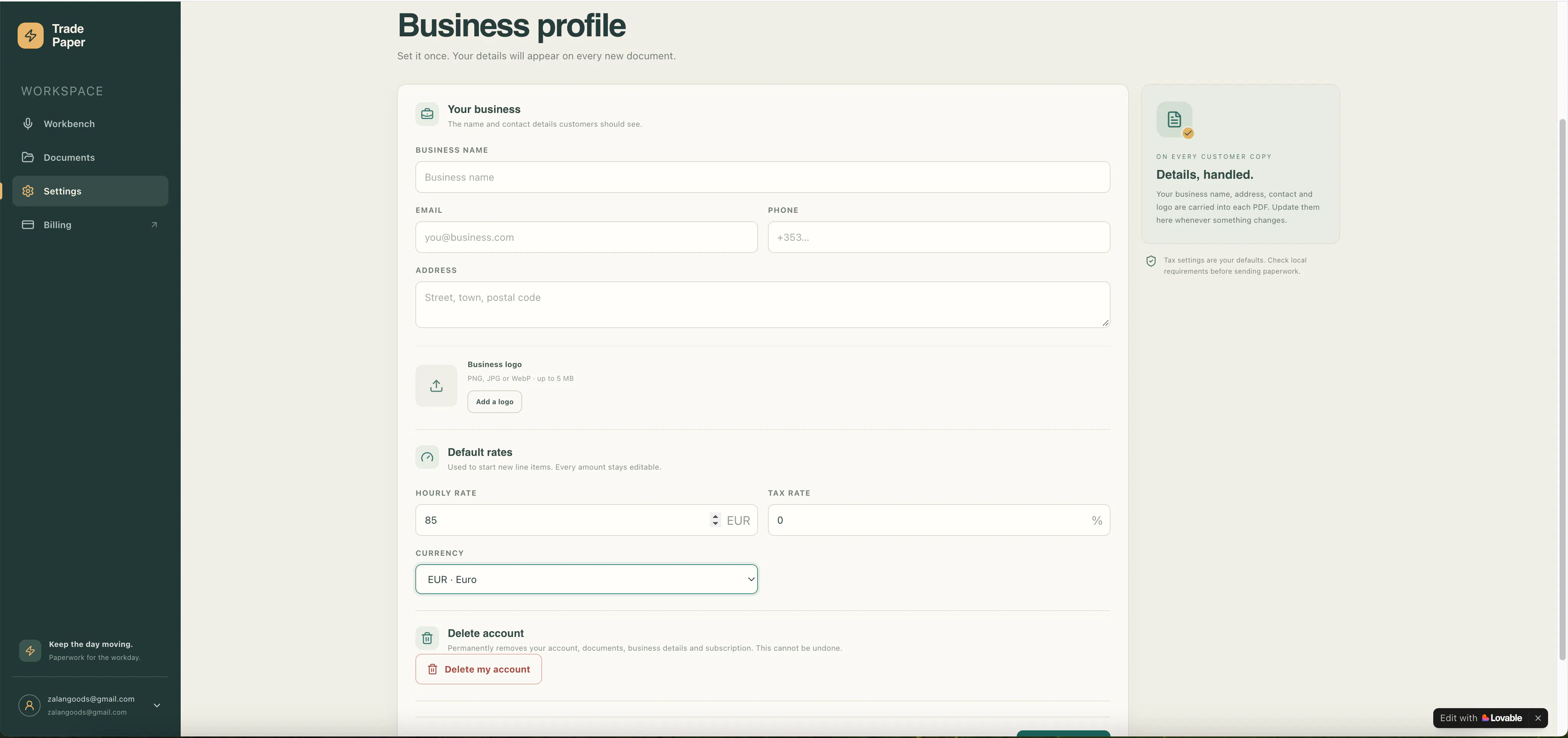Viewport: 1568px width, 738px height.
Task: Focus the Phone input field
Action: (939, 237)
